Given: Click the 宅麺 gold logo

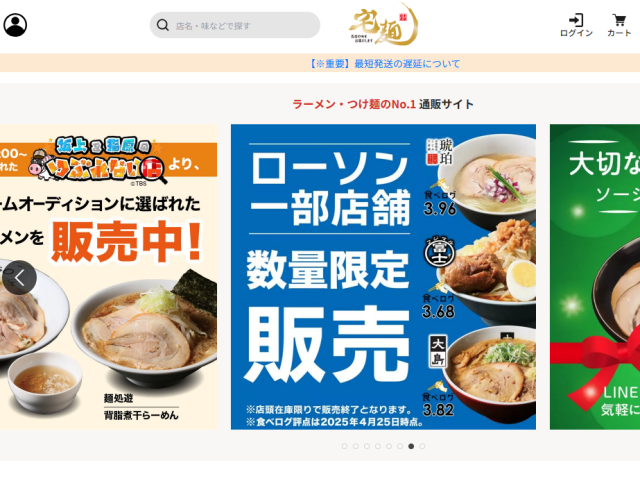Looking at the screenshot, I should [x=383, y=24].
